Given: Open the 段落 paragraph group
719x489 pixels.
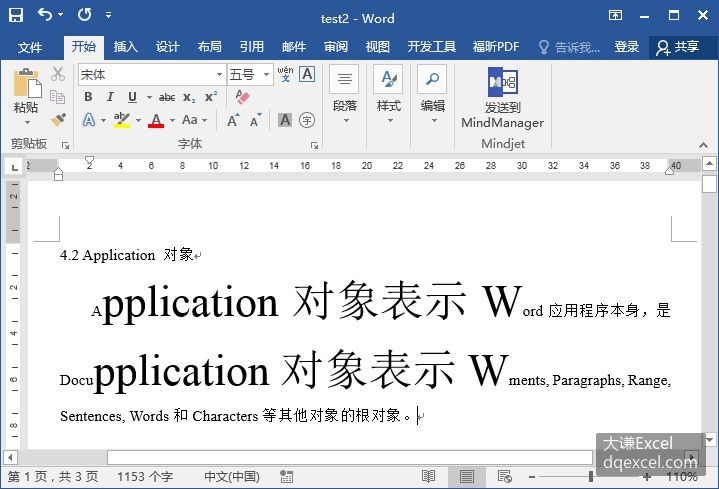Looking at the screenshot, I should (344, 94).
